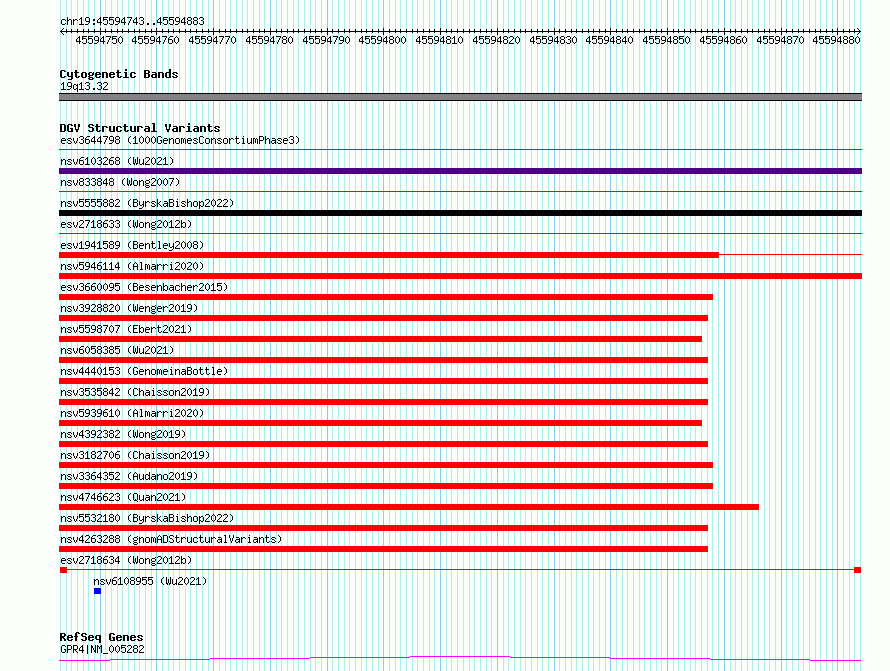Click nsv3928820 (Wenger2019) variant label
Screen dimensions: 890x671
point(129,308)
